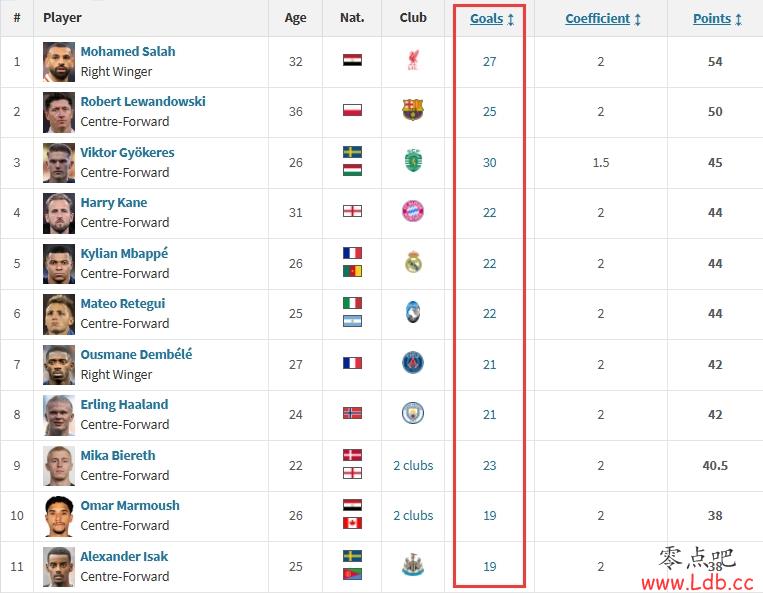Click Harry Kane's player photo thumbnail

coord(59,213)
